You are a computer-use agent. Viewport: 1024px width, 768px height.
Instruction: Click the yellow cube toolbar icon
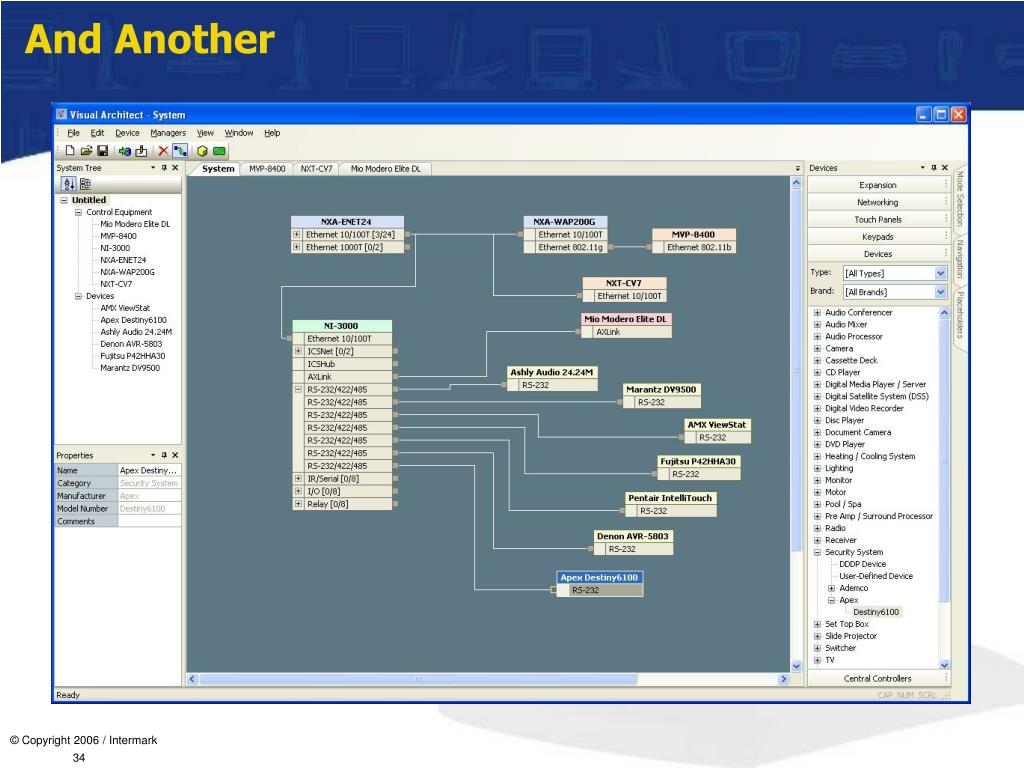pos(202,151)
